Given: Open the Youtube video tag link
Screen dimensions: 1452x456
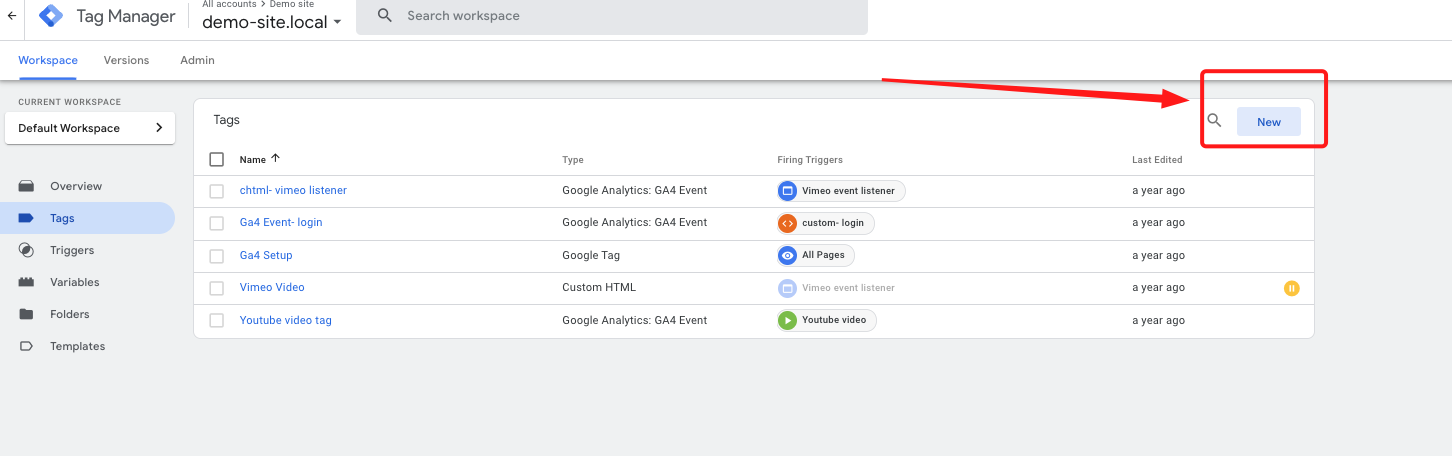Looking at the screenshot, I should (x=286, y=320).
